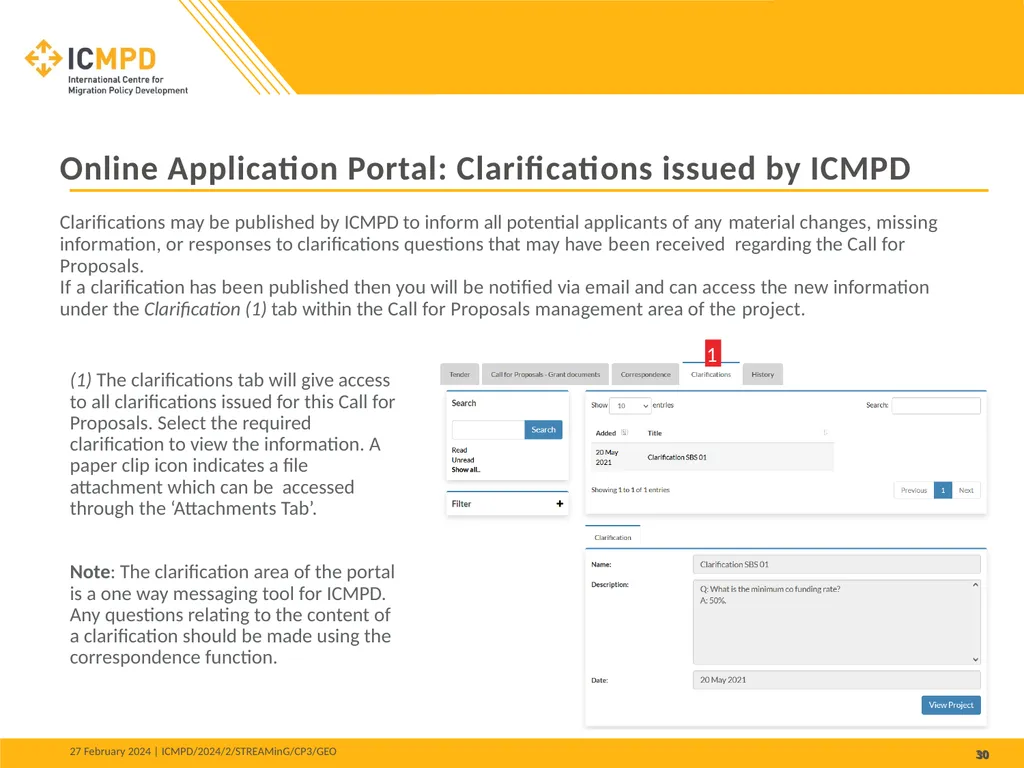
Task: Select the Clarification SBS 01 table row
Action: [x=712, y=457]
